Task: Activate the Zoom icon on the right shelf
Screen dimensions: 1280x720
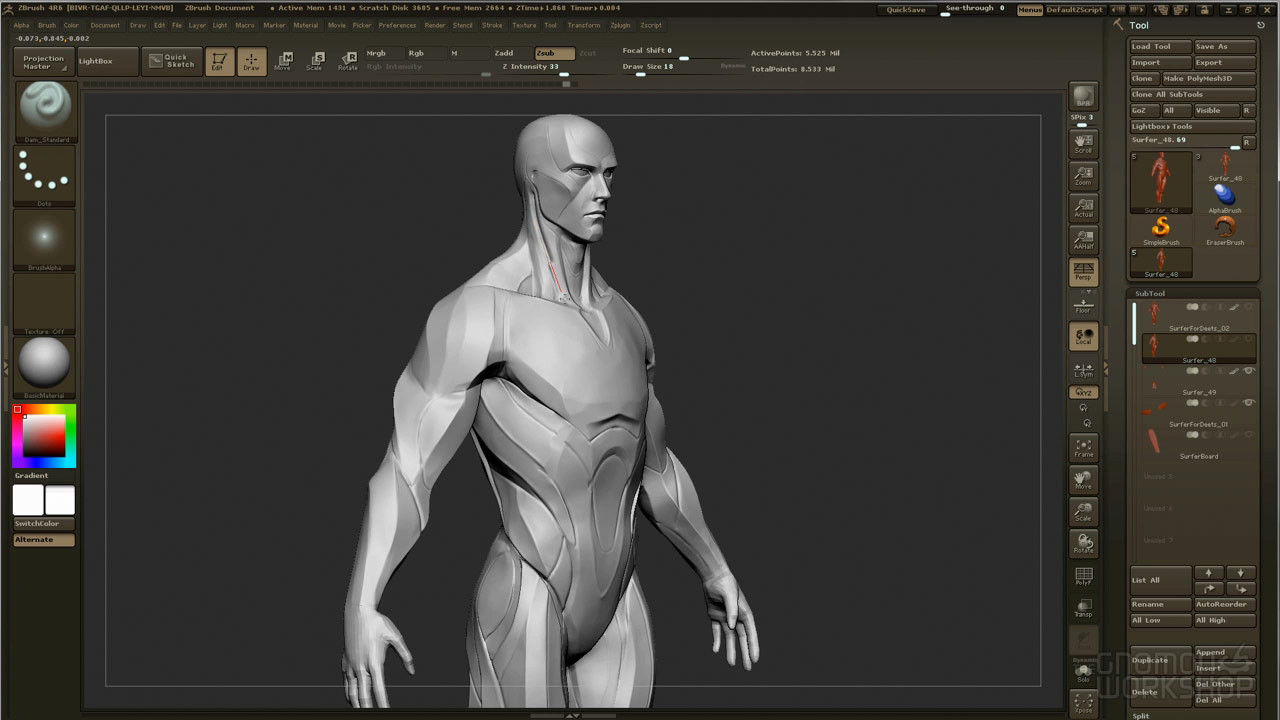Action: pyautogui.click(x=1083, y=175)
